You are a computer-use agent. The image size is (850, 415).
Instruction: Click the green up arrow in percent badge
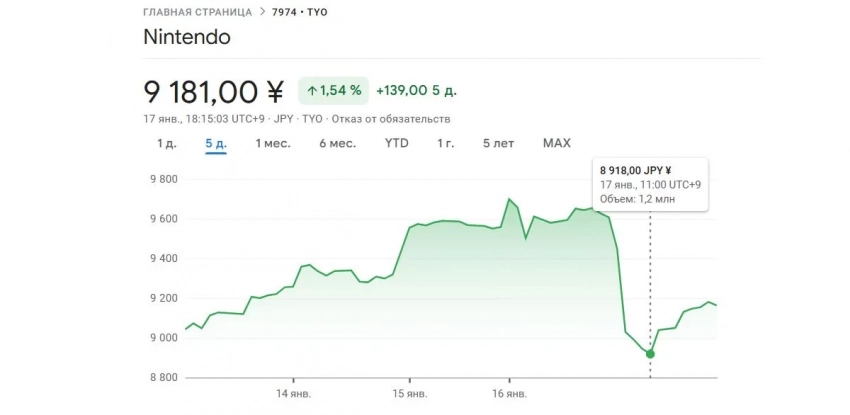point(312,91)
